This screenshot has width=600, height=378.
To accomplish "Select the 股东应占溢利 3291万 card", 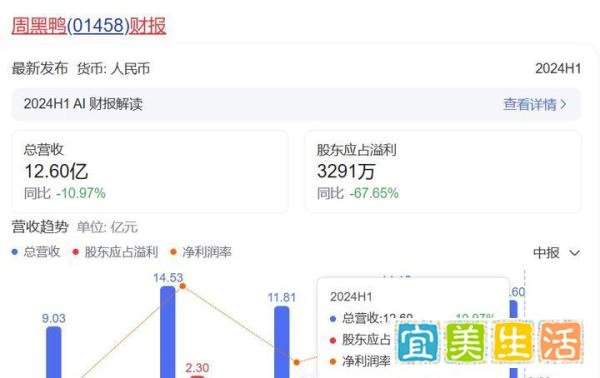I will coord(443,171).
